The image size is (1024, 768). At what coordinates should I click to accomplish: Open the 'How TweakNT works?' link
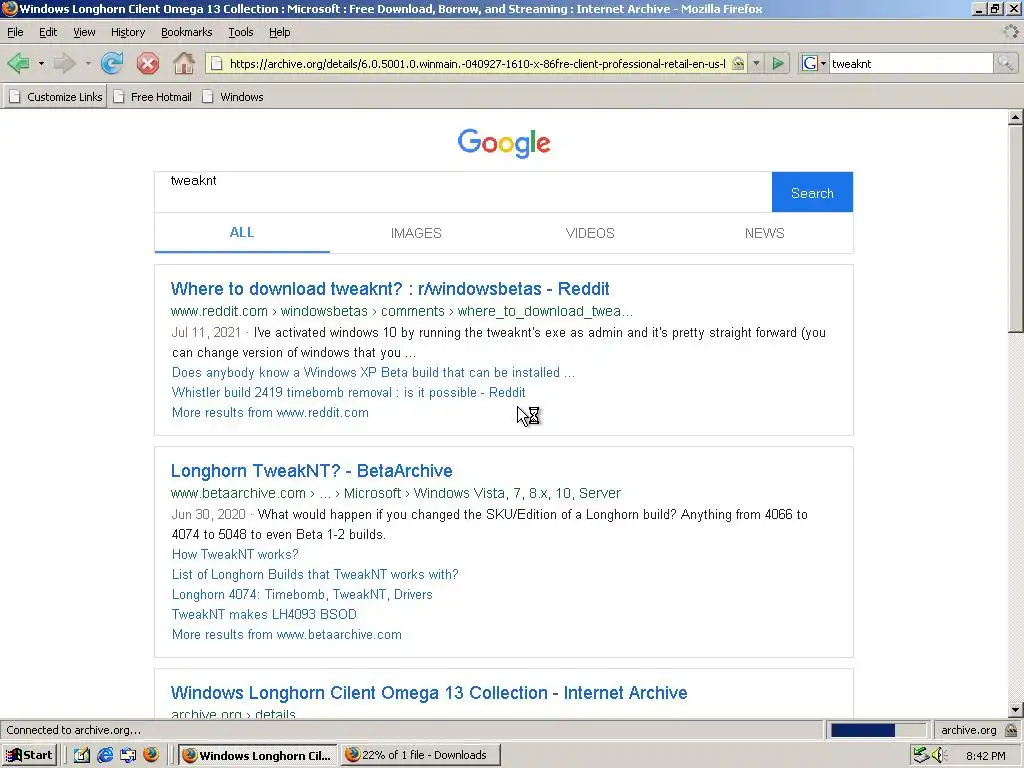click(x=235, y=554)
